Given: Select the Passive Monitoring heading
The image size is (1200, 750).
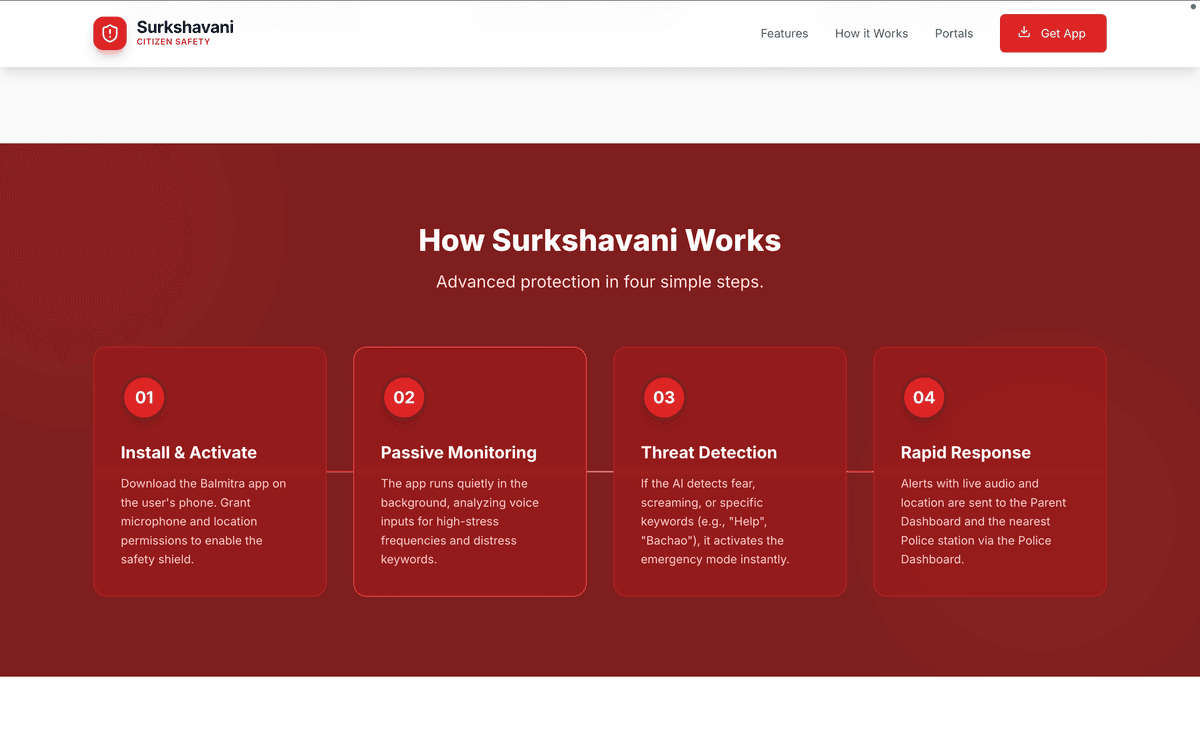Looking at the screenshot, I should pos(458,452).
